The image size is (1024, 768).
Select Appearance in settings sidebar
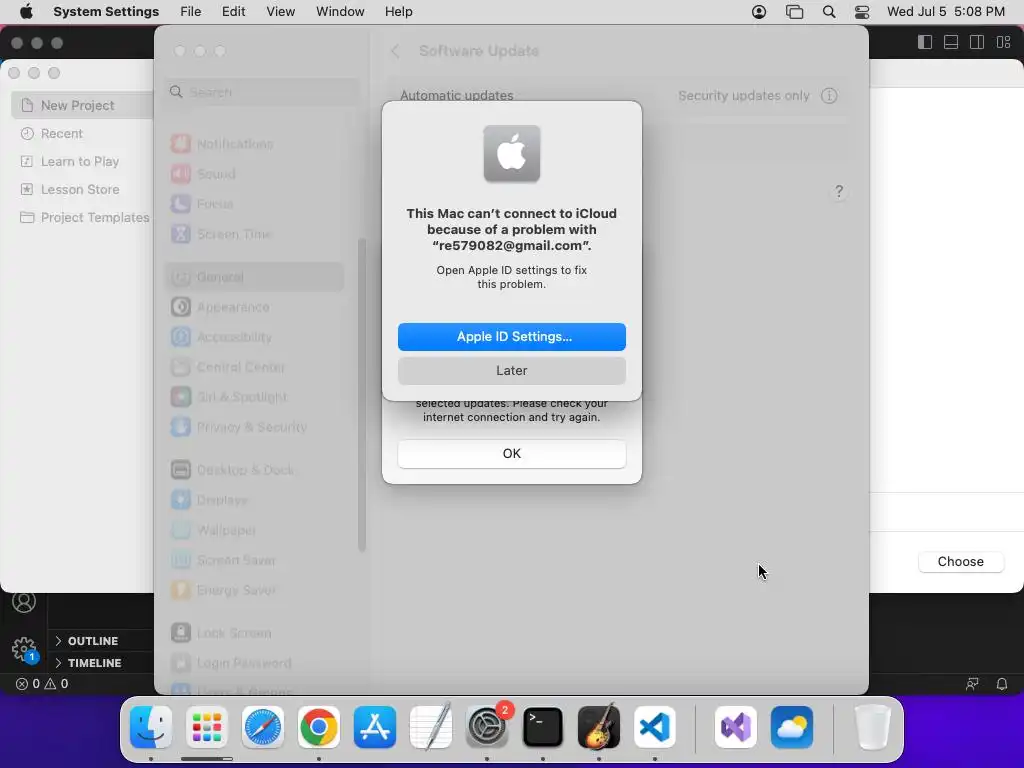[254, 307]
